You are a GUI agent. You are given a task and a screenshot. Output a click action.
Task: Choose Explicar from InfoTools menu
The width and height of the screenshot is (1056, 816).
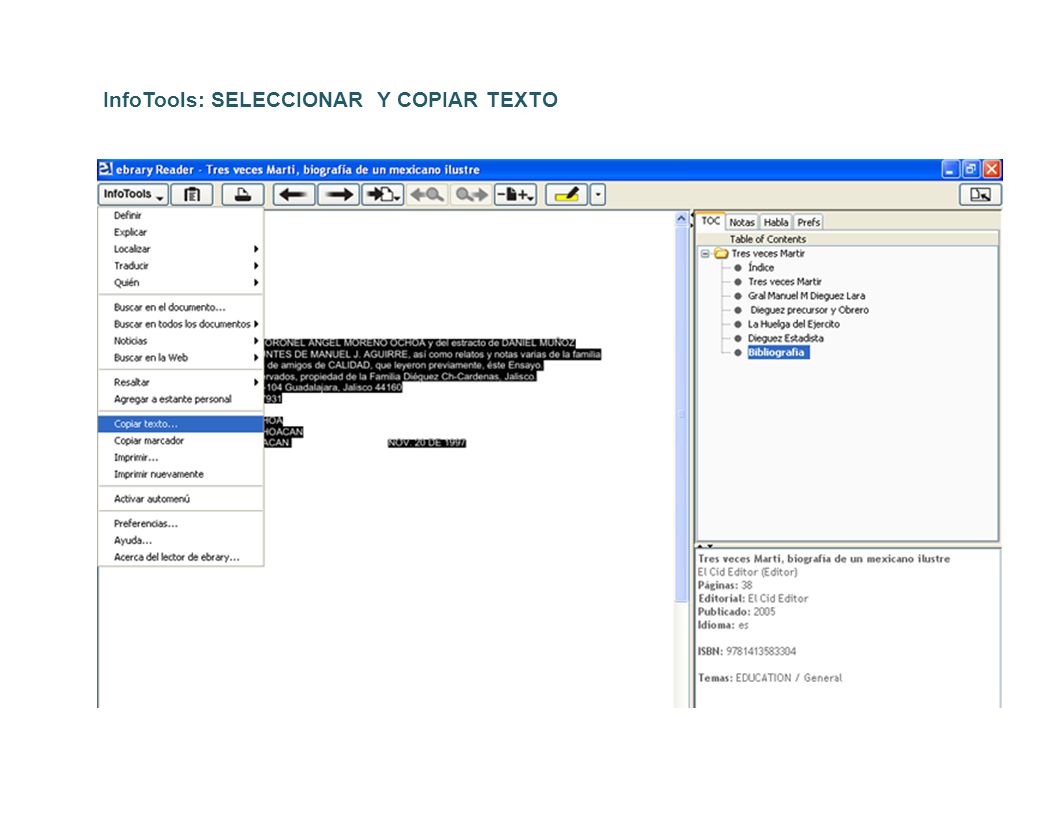[x=180, y=232]
